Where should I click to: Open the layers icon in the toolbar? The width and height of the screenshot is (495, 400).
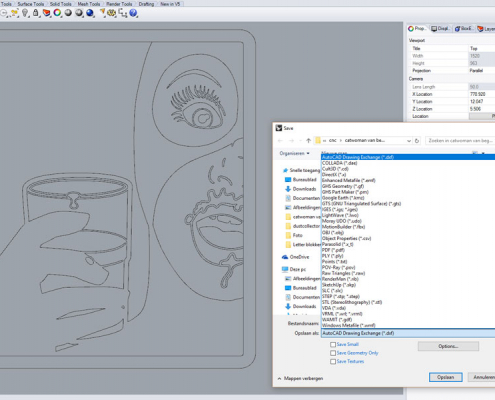point(46,13)
